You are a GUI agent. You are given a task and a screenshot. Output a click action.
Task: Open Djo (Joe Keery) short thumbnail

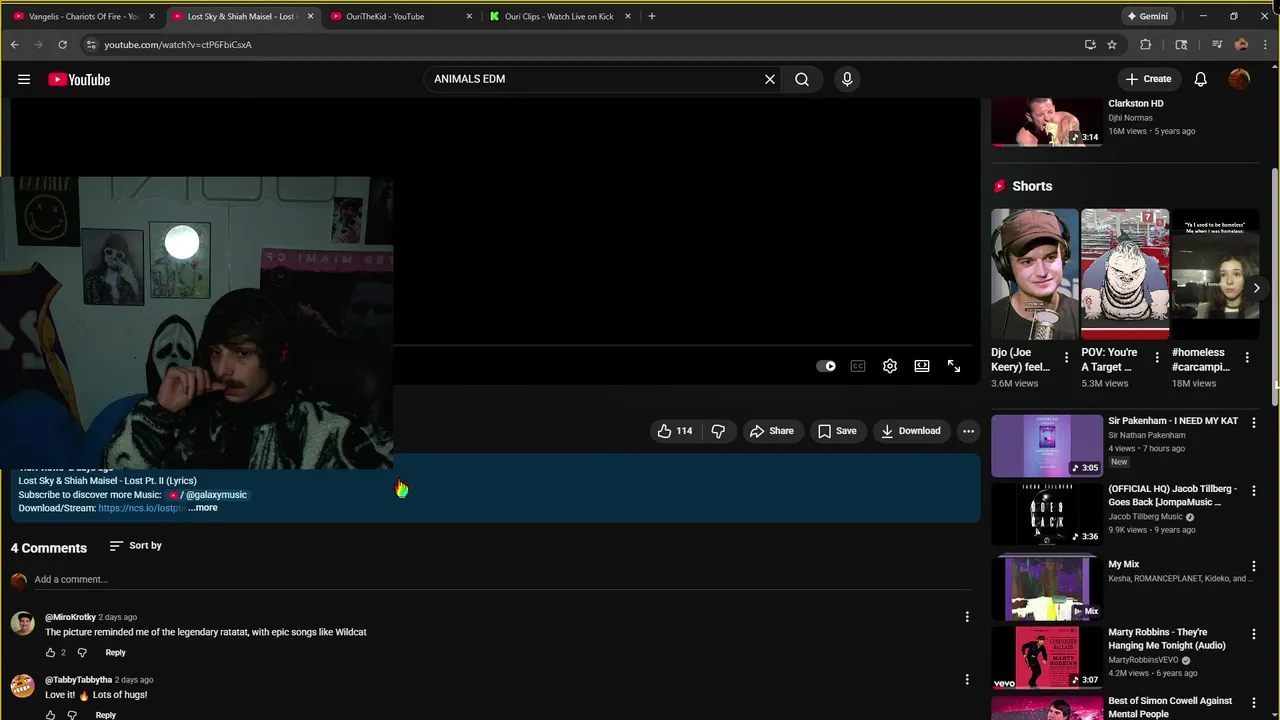pyautogui.click(x=1035, y=274)
